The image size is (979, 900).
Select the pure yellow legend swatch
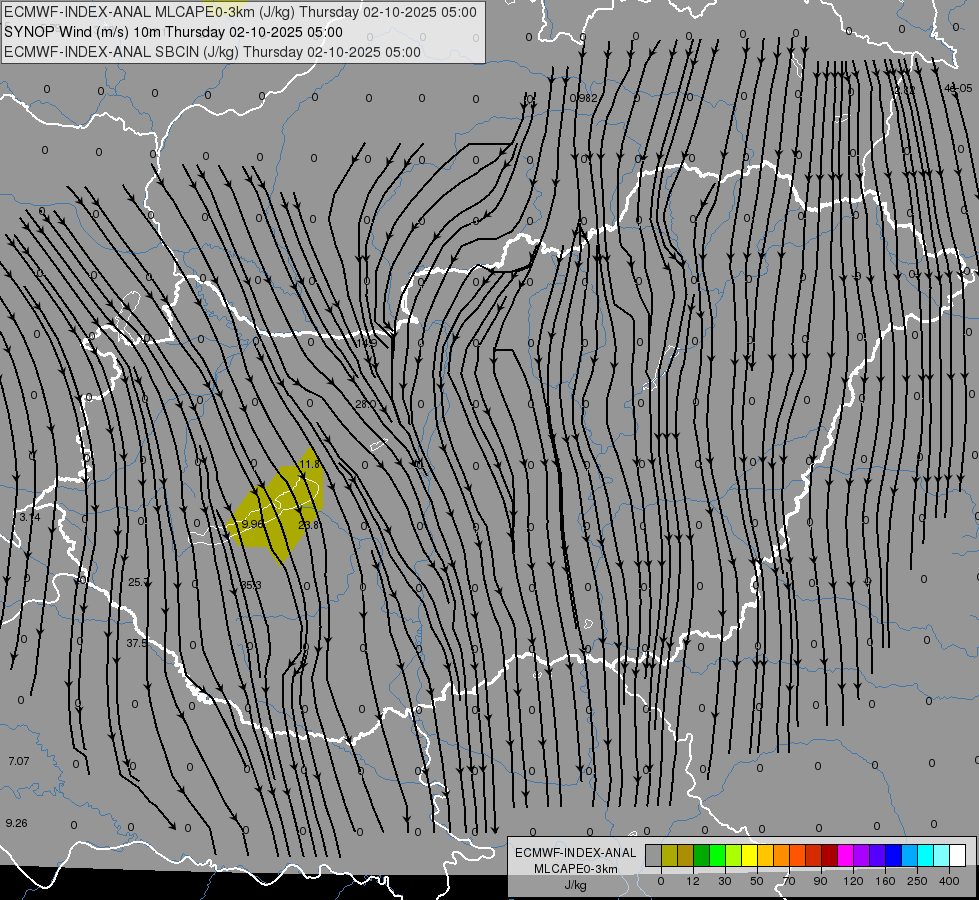749,855
